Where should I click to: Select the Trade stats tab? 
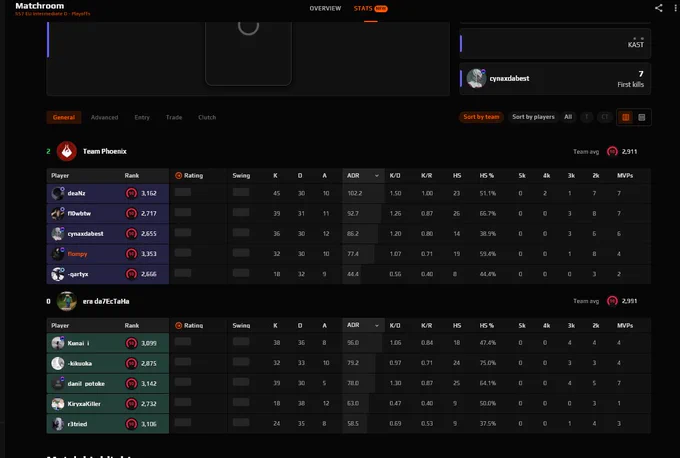[174, 117]
